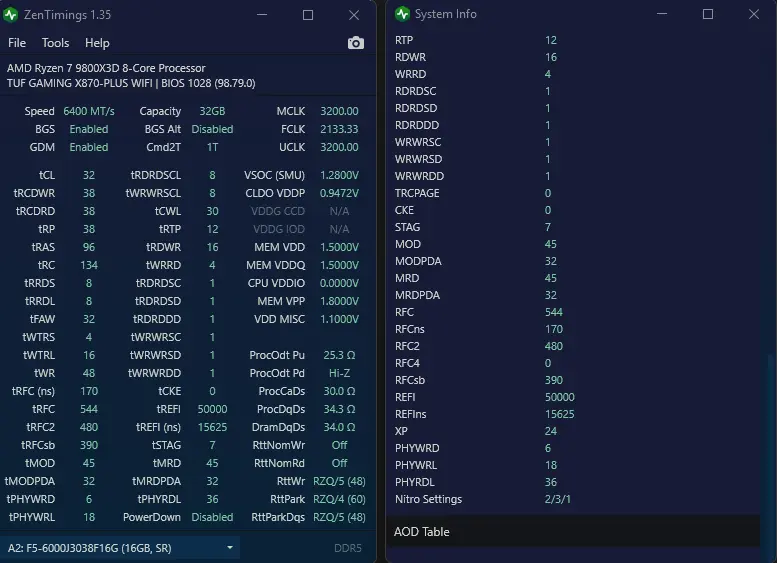Click the MEM VPP 1.8000V value
Image resolution: width=777 pixels, height=563 pixels.
339,301
